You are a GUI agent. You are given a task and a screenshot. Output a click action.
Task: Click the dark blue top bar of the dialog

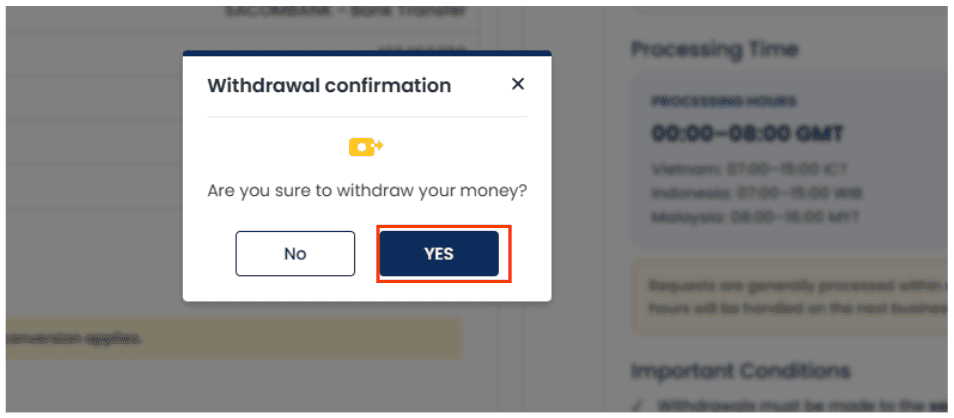(367, 54)
